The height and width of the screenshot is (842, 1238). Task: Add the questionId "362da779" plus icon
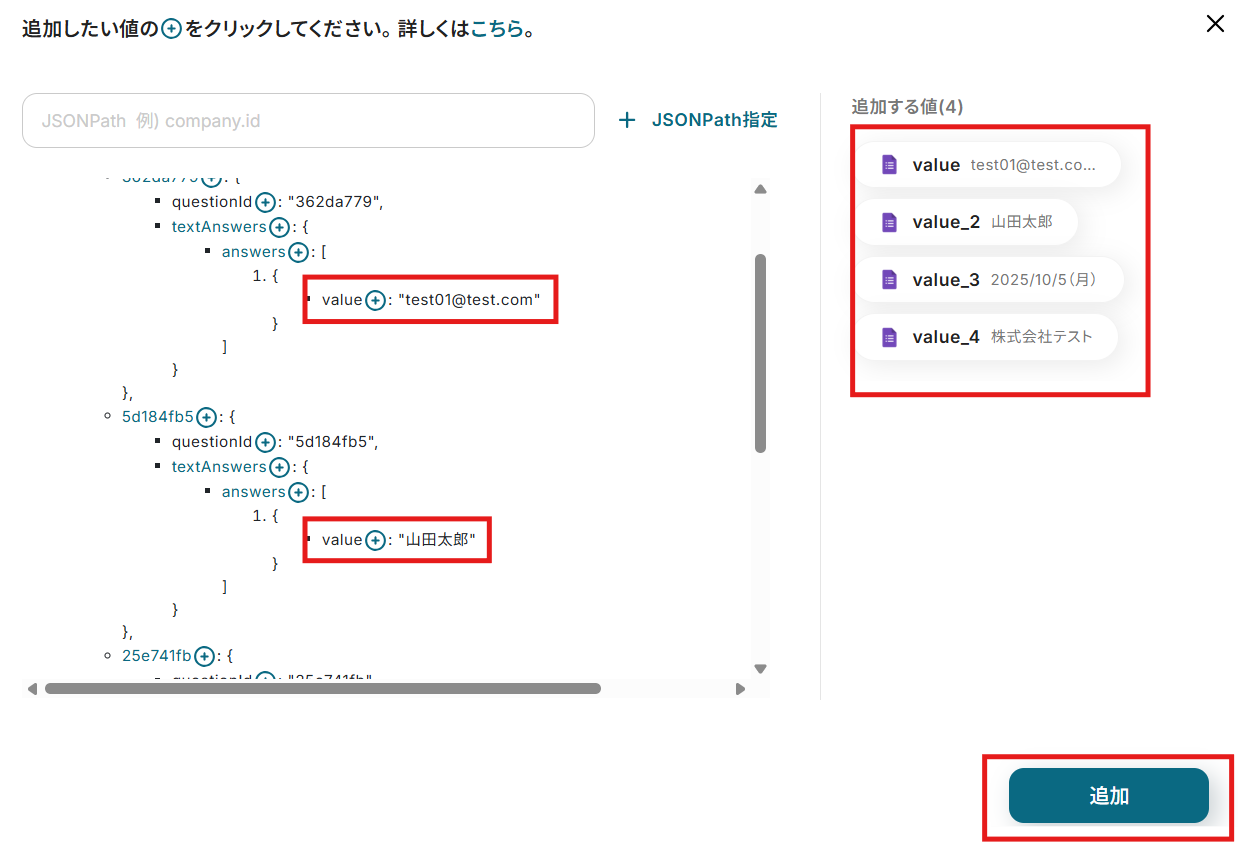coord(265,202)
